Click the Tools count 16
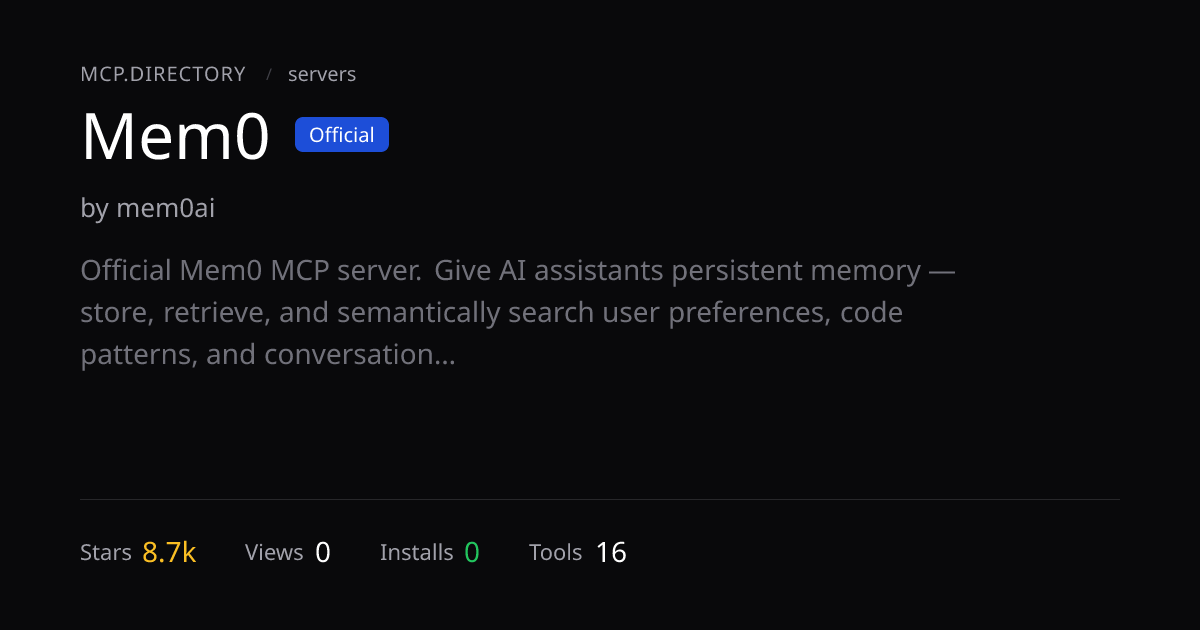The image size is (1200, 630). pos(611,552)
